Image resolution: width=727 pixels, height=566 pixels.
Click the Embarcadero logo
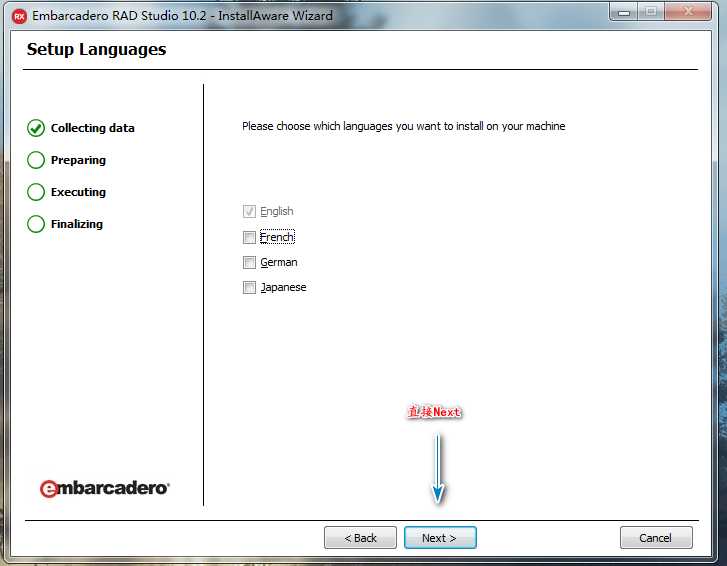(105, 488)
